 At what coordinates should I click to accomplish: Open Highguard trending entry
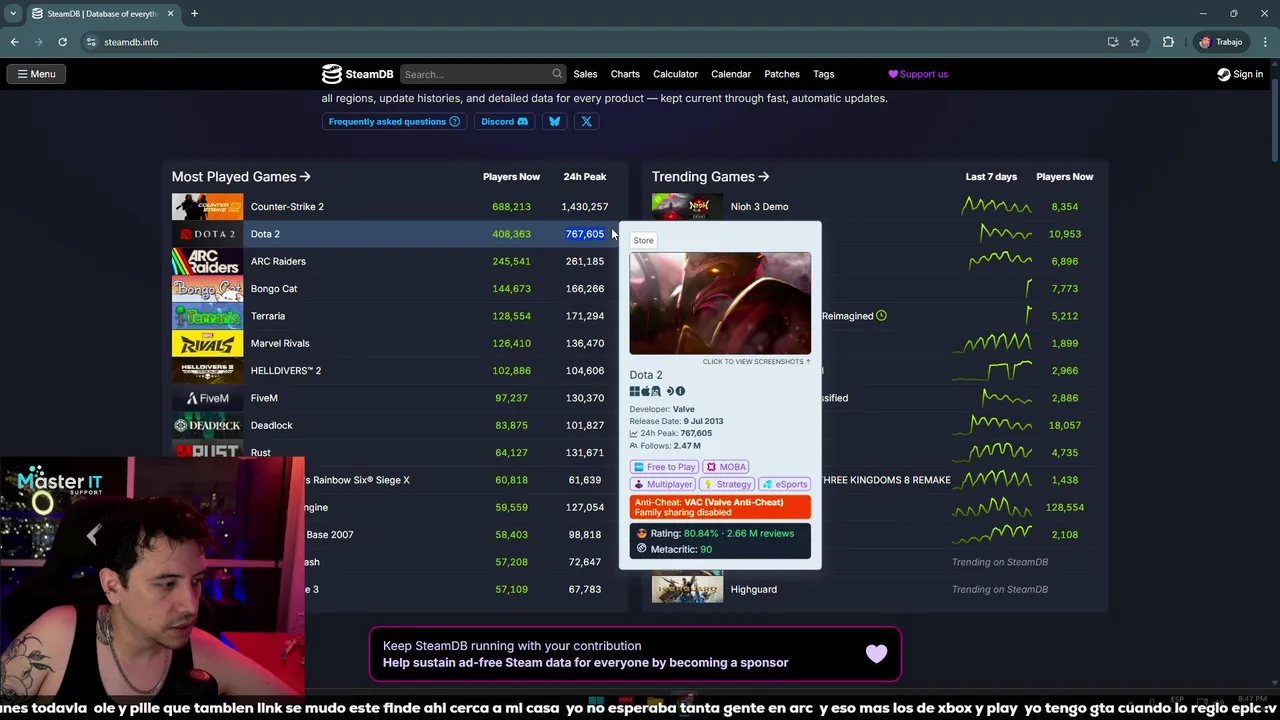(753, 589)
